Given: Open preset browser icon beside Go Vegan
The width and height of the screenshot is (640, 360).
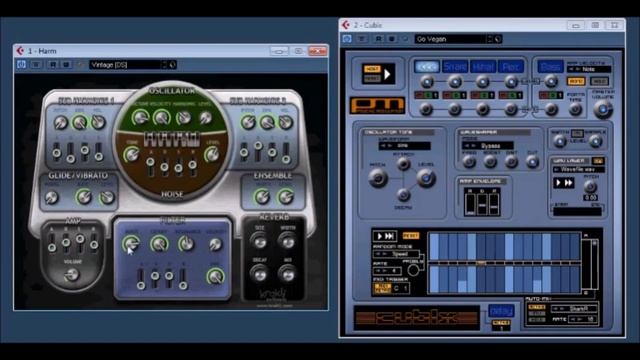Looking at the screenshot, I should (498, 39).
